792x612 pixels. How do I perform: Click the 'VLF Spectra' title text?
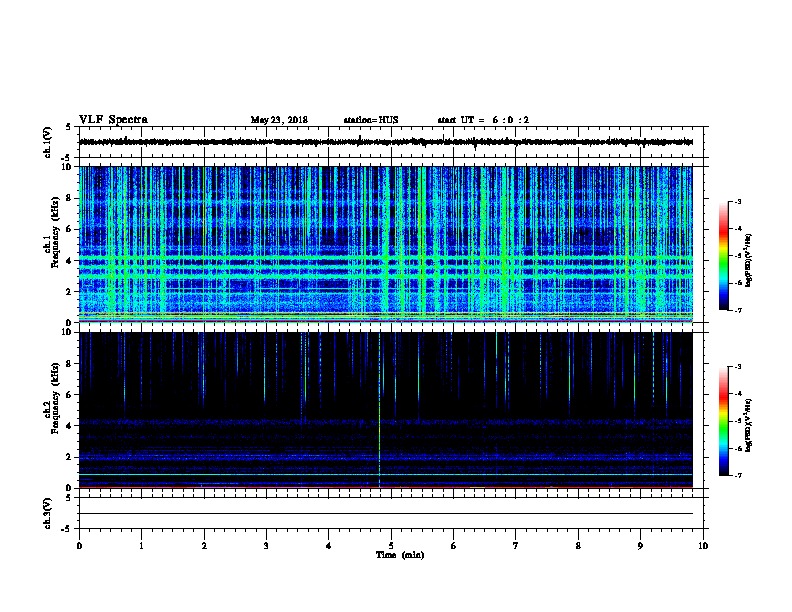point(113,120)
